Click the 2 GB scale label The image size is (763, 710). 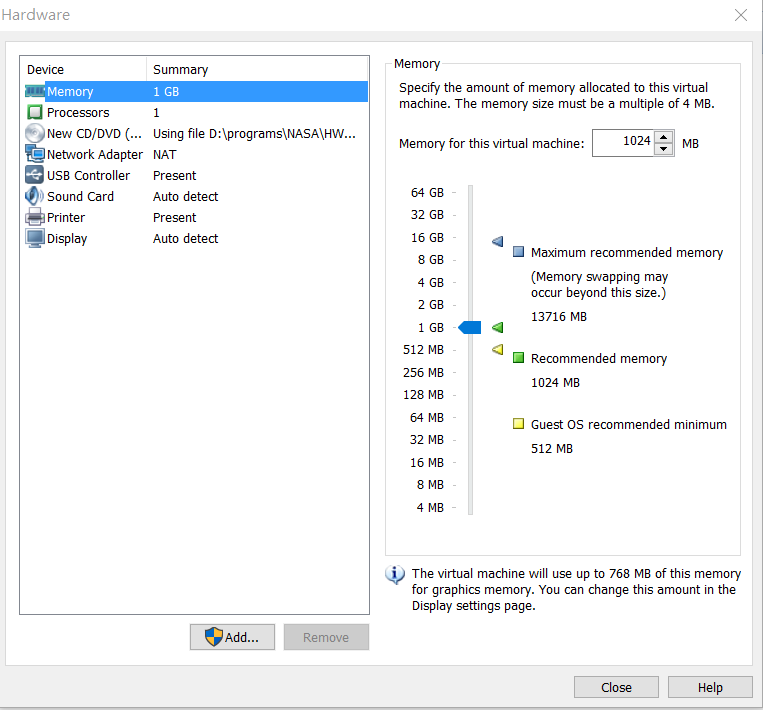[431, 305]
